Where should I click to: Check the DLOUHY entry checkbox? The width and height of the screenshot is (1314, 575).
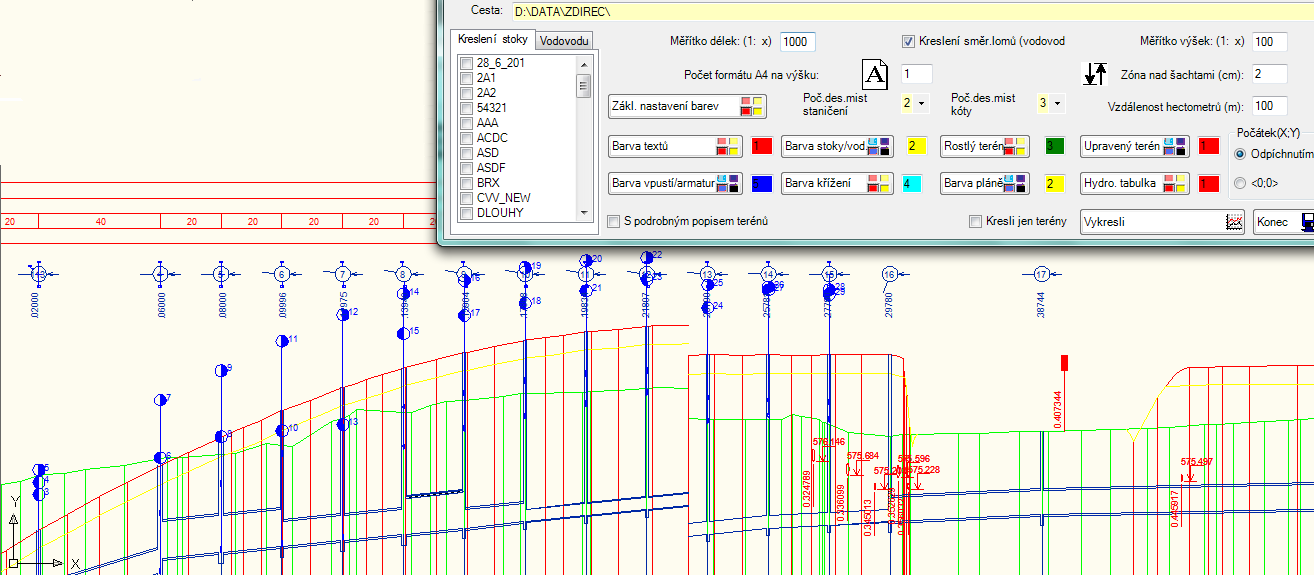point(466,213)
